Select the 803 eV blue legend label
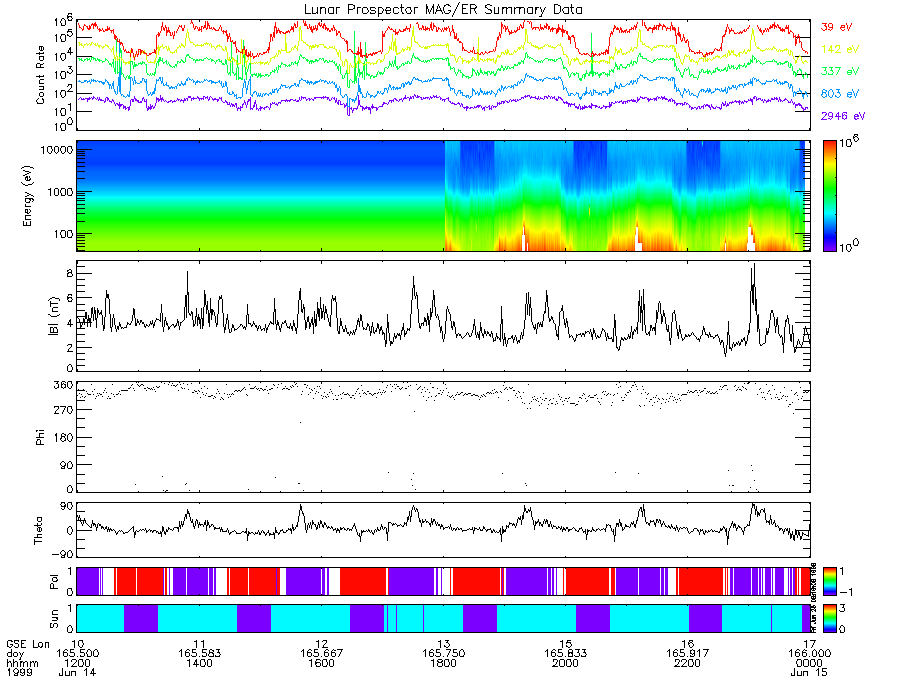The image size is (900, 700). tap(840, 94)
